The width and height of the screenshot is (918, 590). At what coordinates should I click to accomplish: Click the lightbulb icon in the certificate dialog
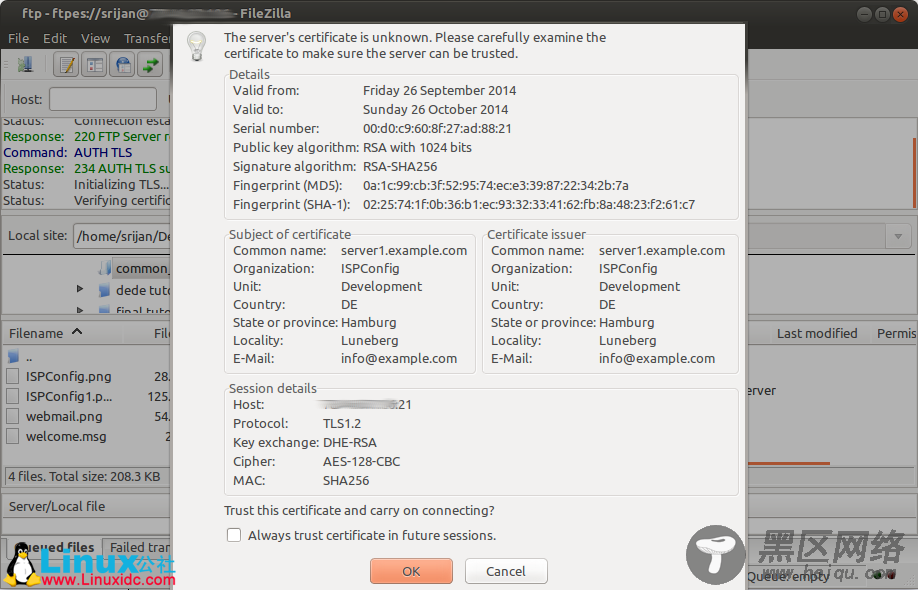[197, 46]
